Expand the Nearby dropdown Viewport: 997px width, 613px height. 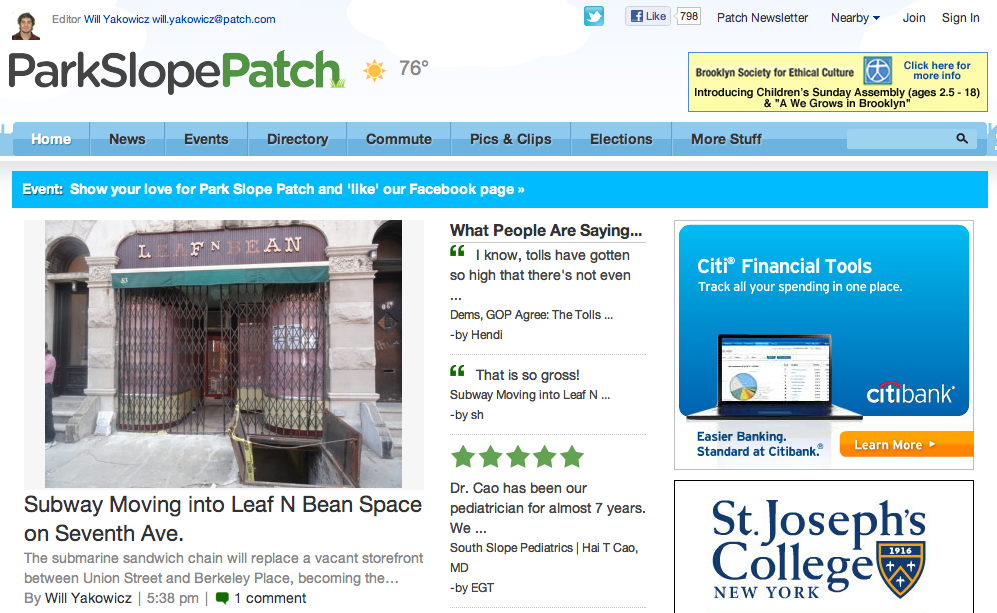click(x=855, y=18)
